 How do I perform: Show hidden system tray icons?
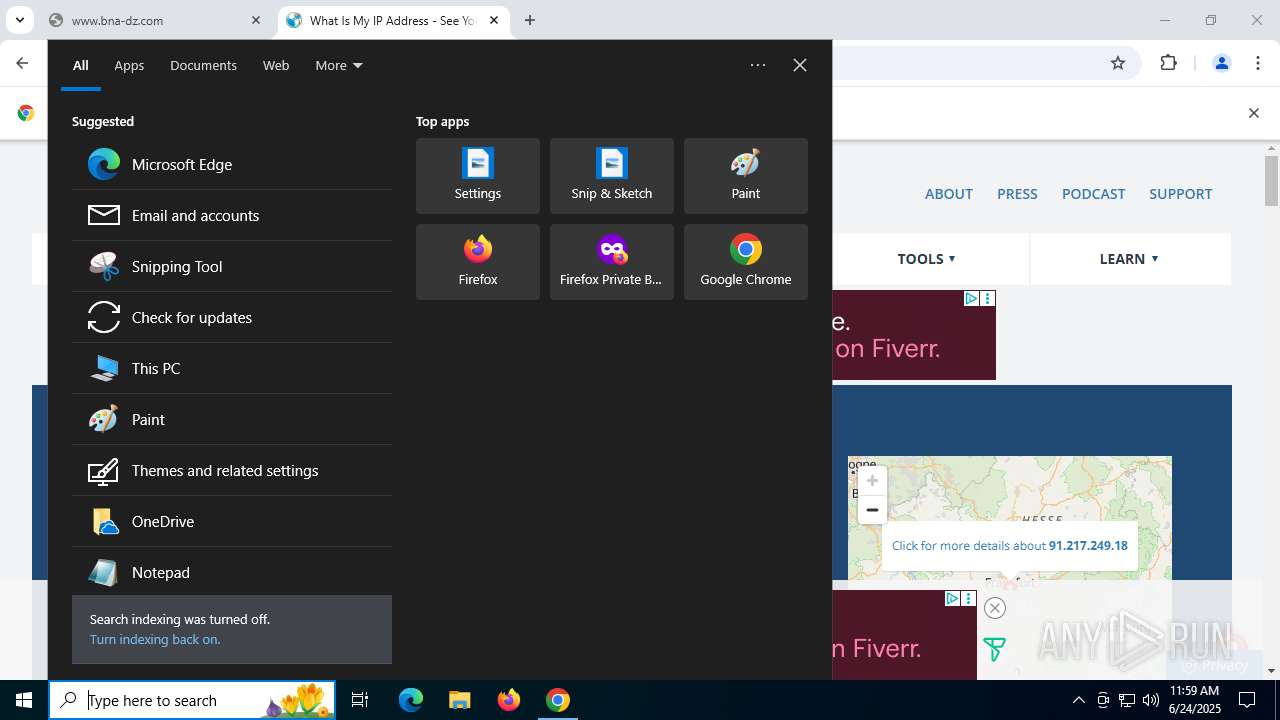pyautogui.click(x=1078, y=700)
